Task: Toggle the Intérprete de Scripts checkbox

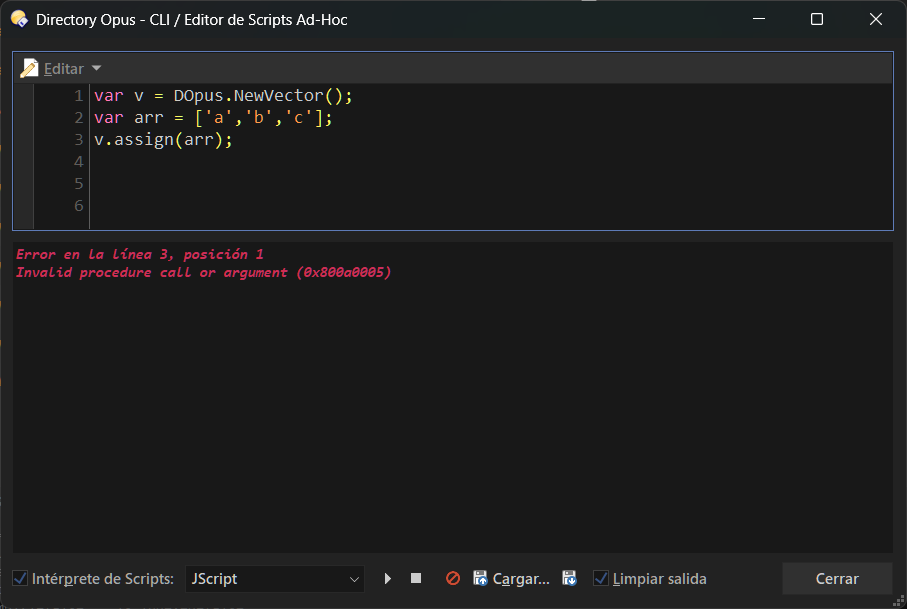Action: 20,578
